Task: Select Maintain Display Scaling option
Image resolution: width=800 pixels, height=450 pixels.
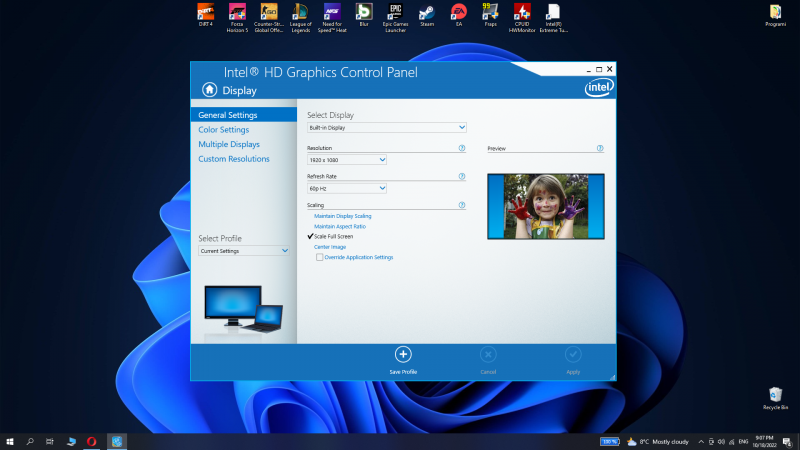Action: [342, 216]
